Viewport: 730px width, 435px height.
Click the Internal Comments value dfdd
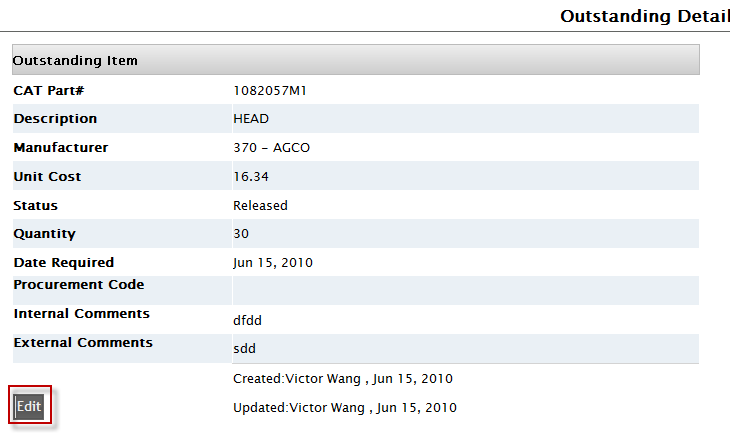(x=249, y=320)
